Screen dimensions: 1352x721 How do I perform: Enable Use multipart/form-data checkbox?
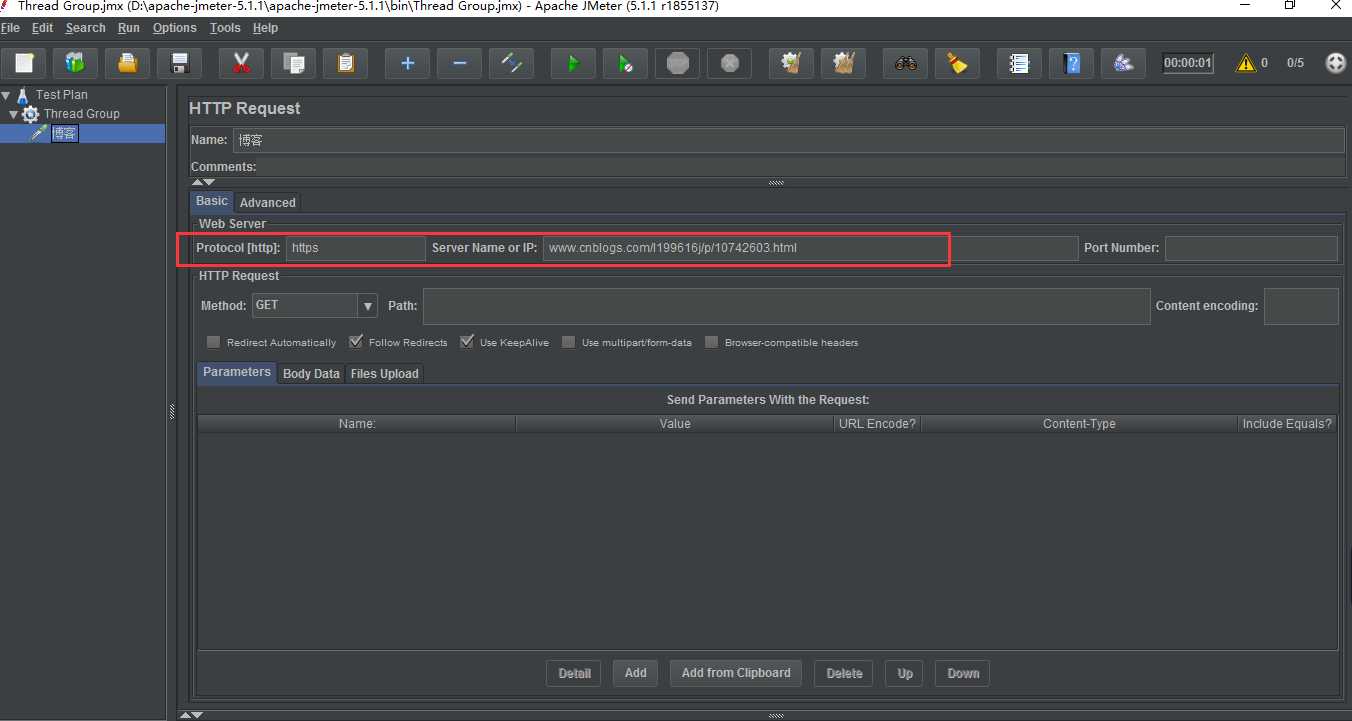pos(568,342)
